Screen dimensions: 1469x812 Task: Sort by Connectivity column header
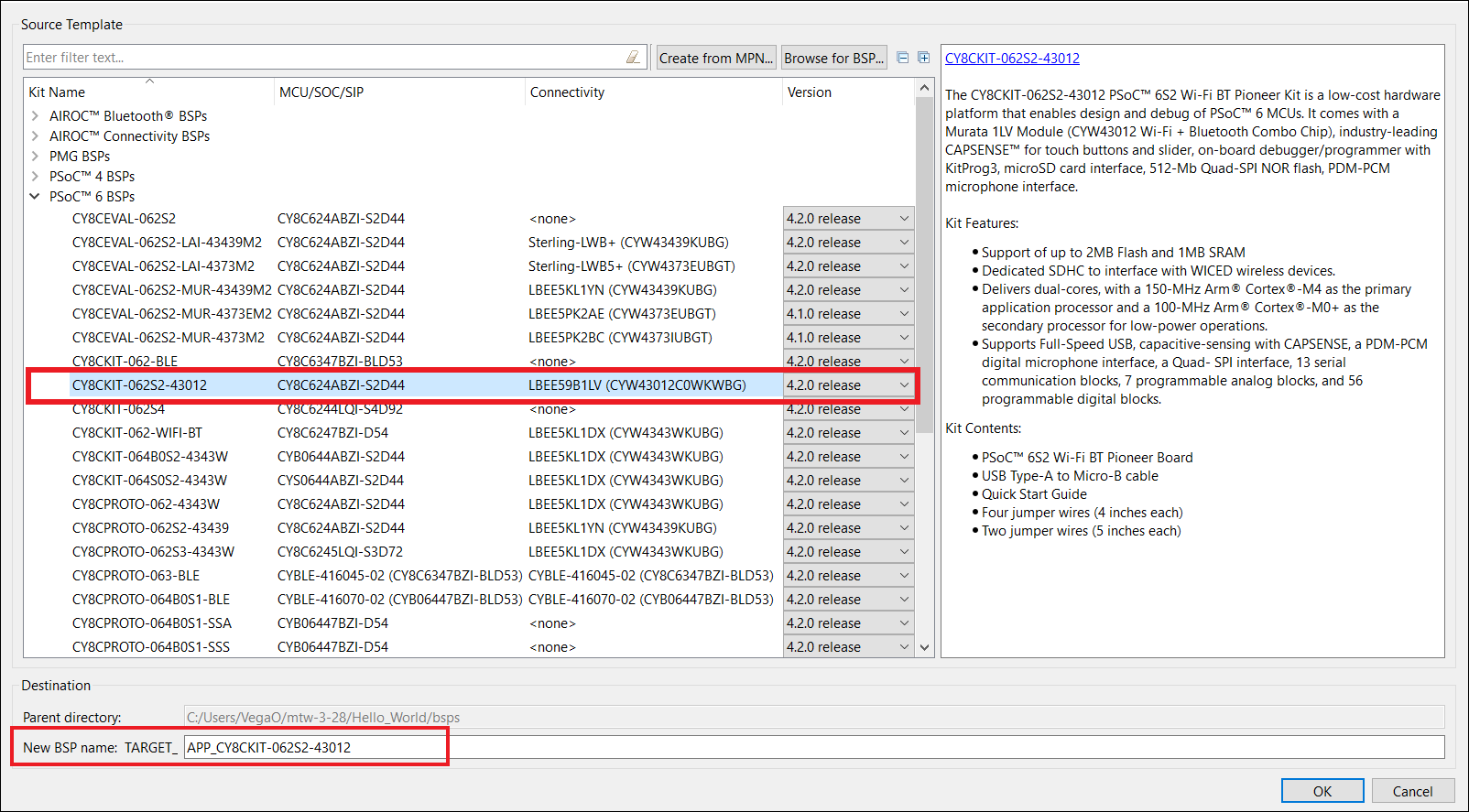(x=654, y=92)
